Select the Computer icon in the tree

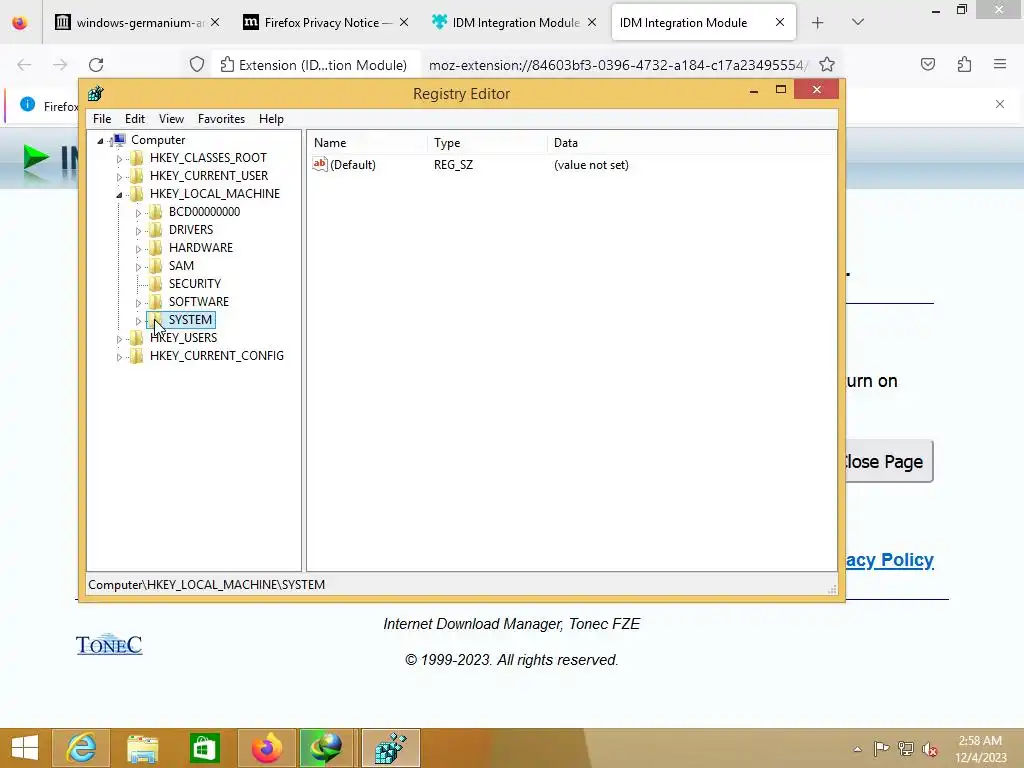(x=118, y=140)
